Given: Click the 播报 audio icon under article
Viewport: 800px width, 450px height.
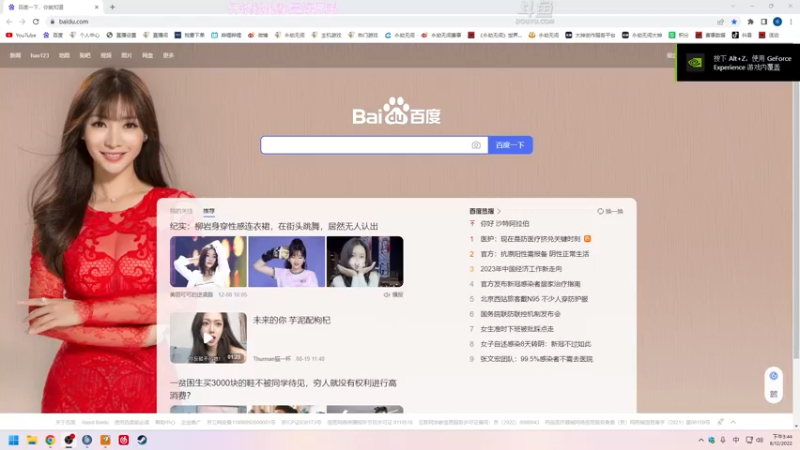Looking at the screenshot, I should point(393,294).
